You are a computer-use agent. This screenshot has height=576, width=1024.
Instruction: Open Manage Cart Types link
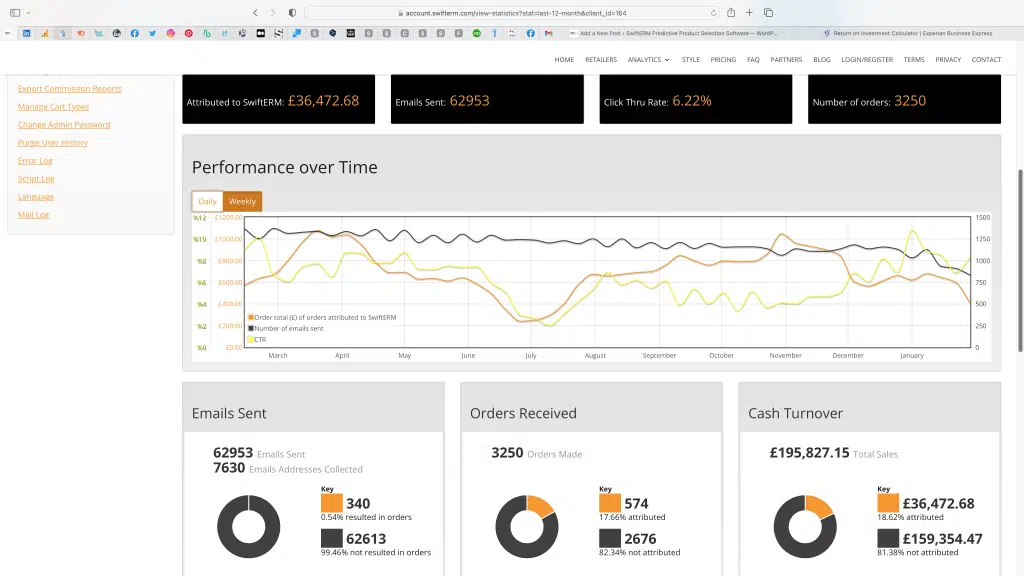pyautogui.click(x=54, y=106)
